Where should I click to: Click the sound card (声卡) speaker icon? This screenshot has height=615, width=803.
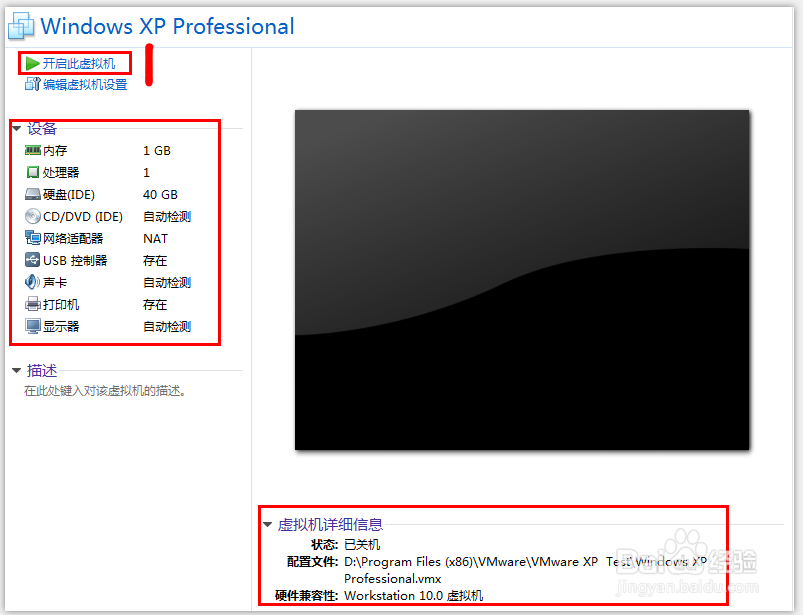[32, 282]
